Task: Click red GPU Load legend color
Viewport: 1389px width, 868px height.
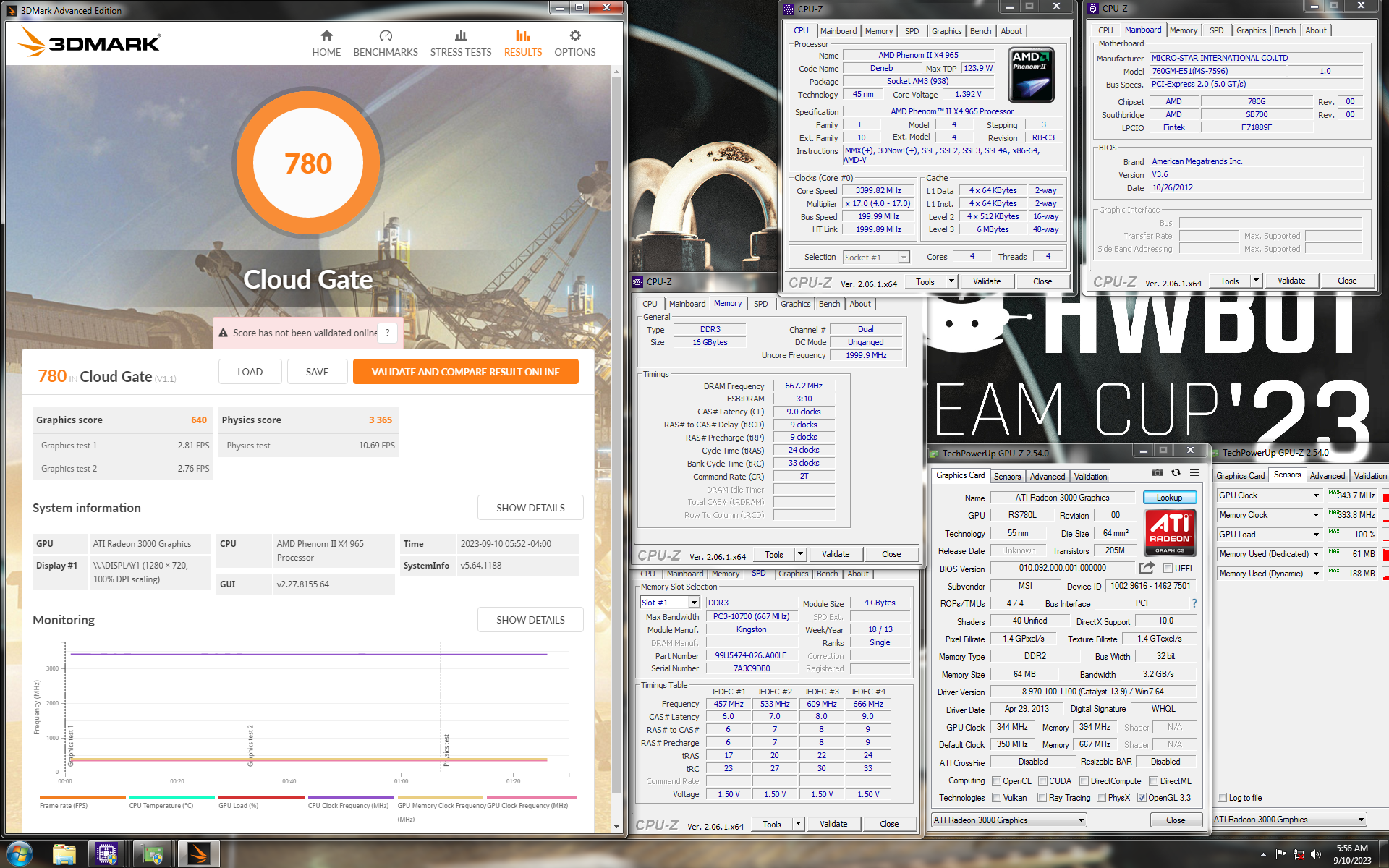Action: (x=261, y=797)
